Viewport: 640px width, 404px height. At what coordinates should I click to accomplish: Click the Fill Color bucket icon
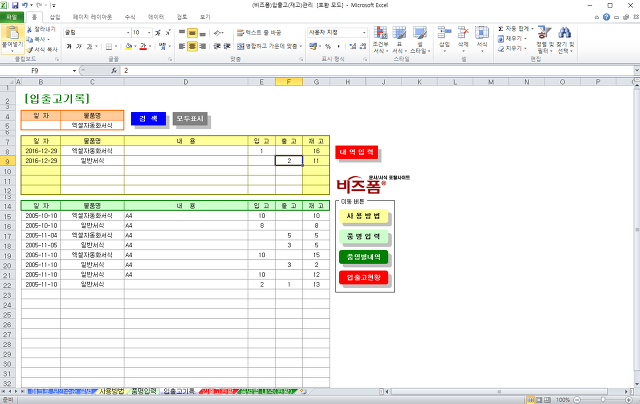tap(128, 46)
